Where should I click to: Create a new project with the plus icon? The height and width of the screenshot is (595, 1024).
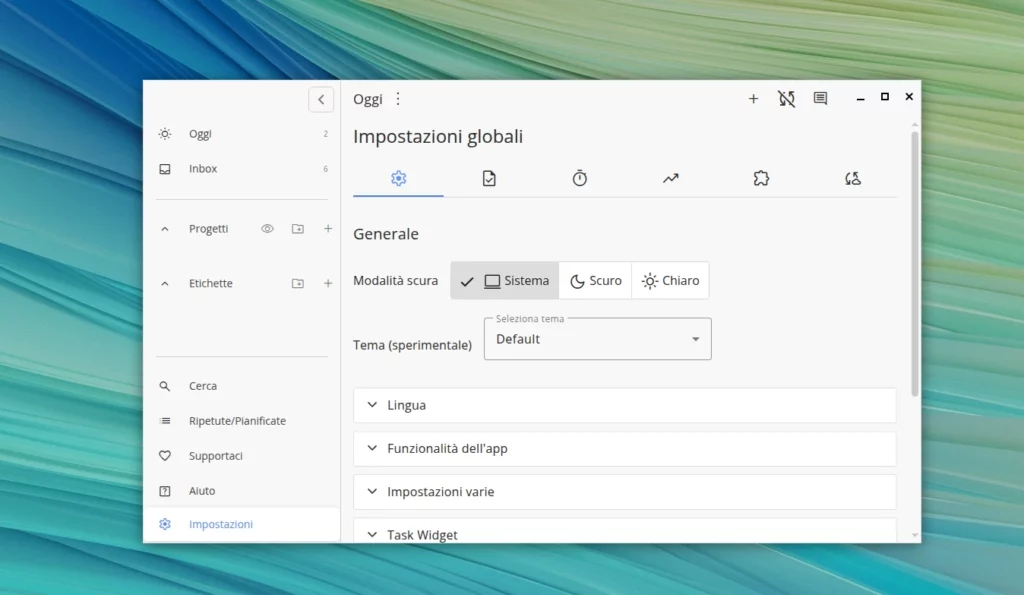(328, 228)
